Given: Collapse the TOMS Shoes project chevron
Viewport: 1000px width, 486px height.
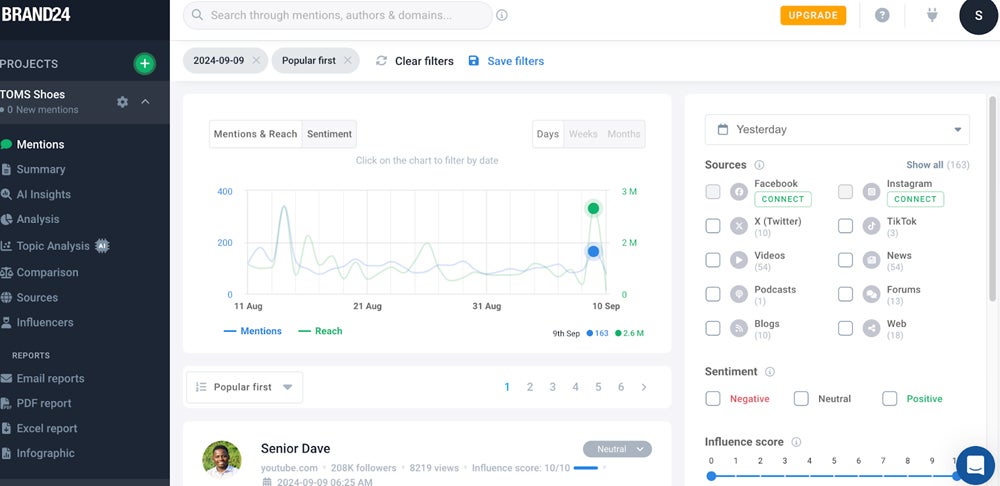Looking at the screenshot, I should [145, 101].
